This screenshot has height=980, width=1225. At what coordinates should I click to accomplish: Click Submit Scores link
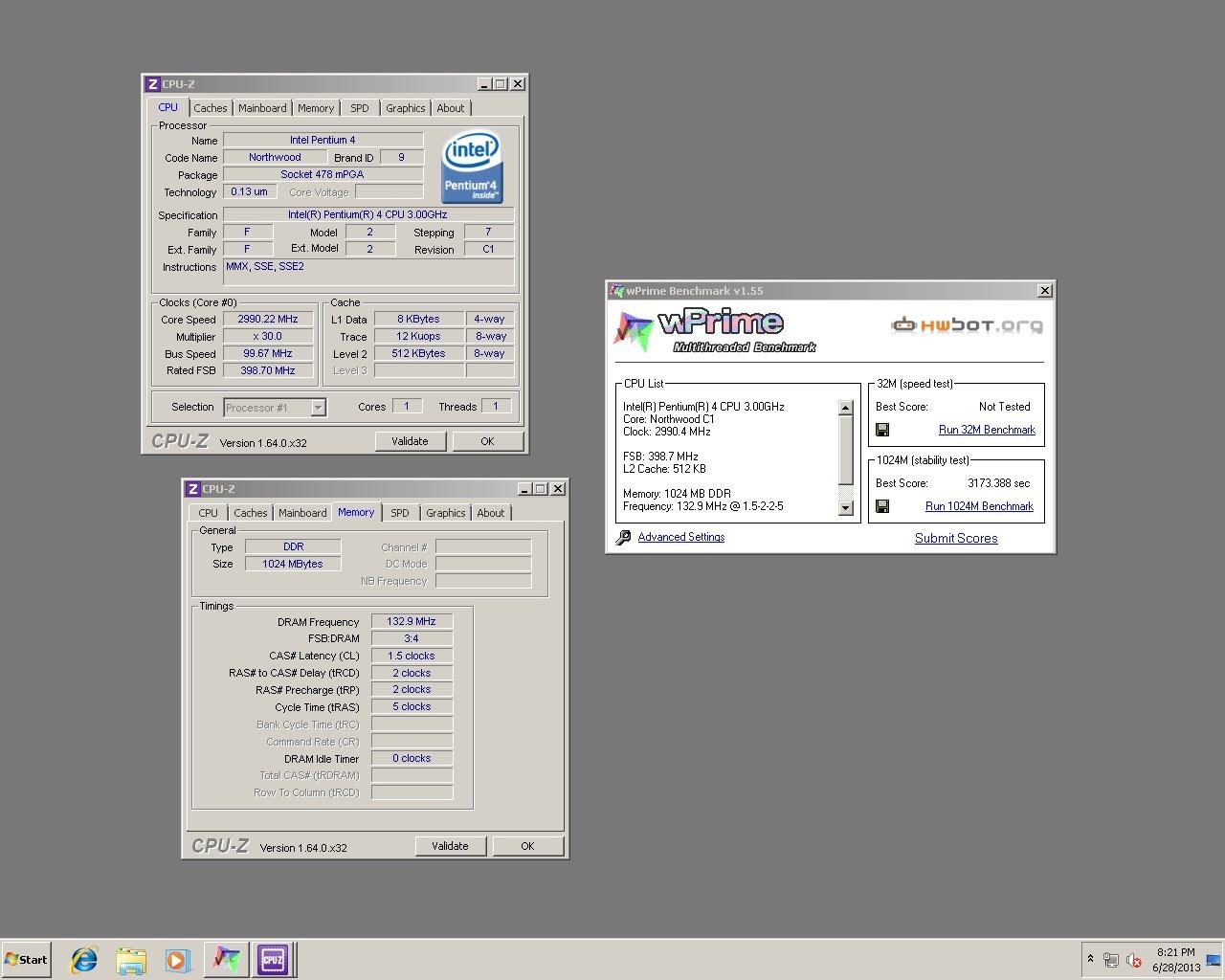(956, 538)
